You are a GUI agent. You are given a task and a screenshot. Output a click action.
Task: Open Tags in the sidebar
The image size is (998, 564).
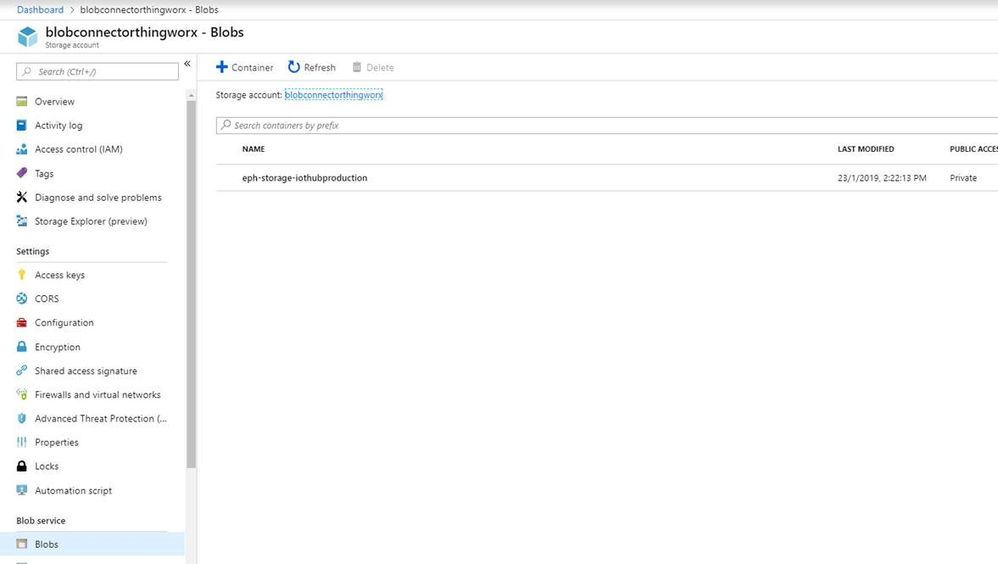click(x=44, y=173)
